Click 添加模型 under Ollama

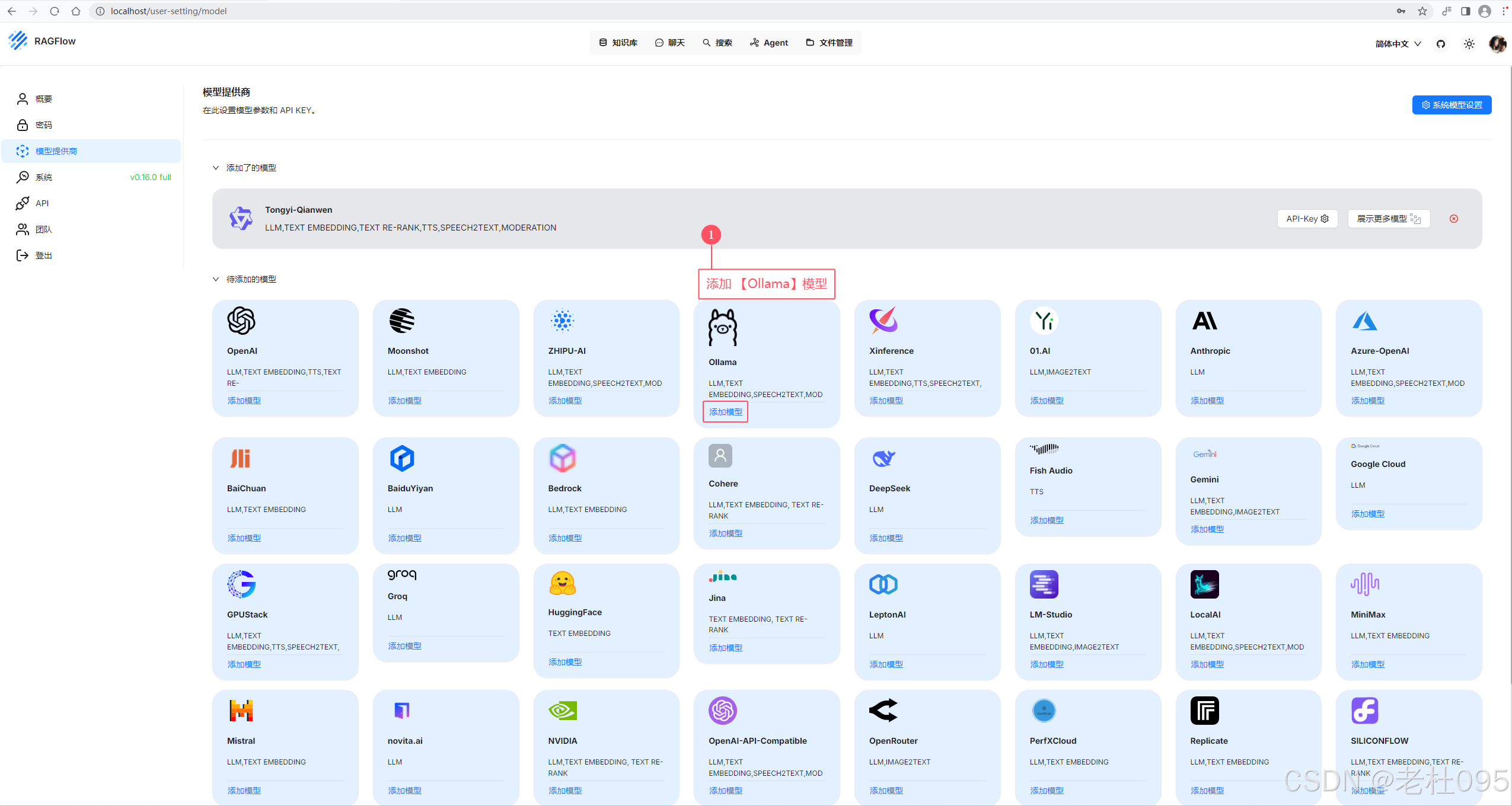(725, 412)
